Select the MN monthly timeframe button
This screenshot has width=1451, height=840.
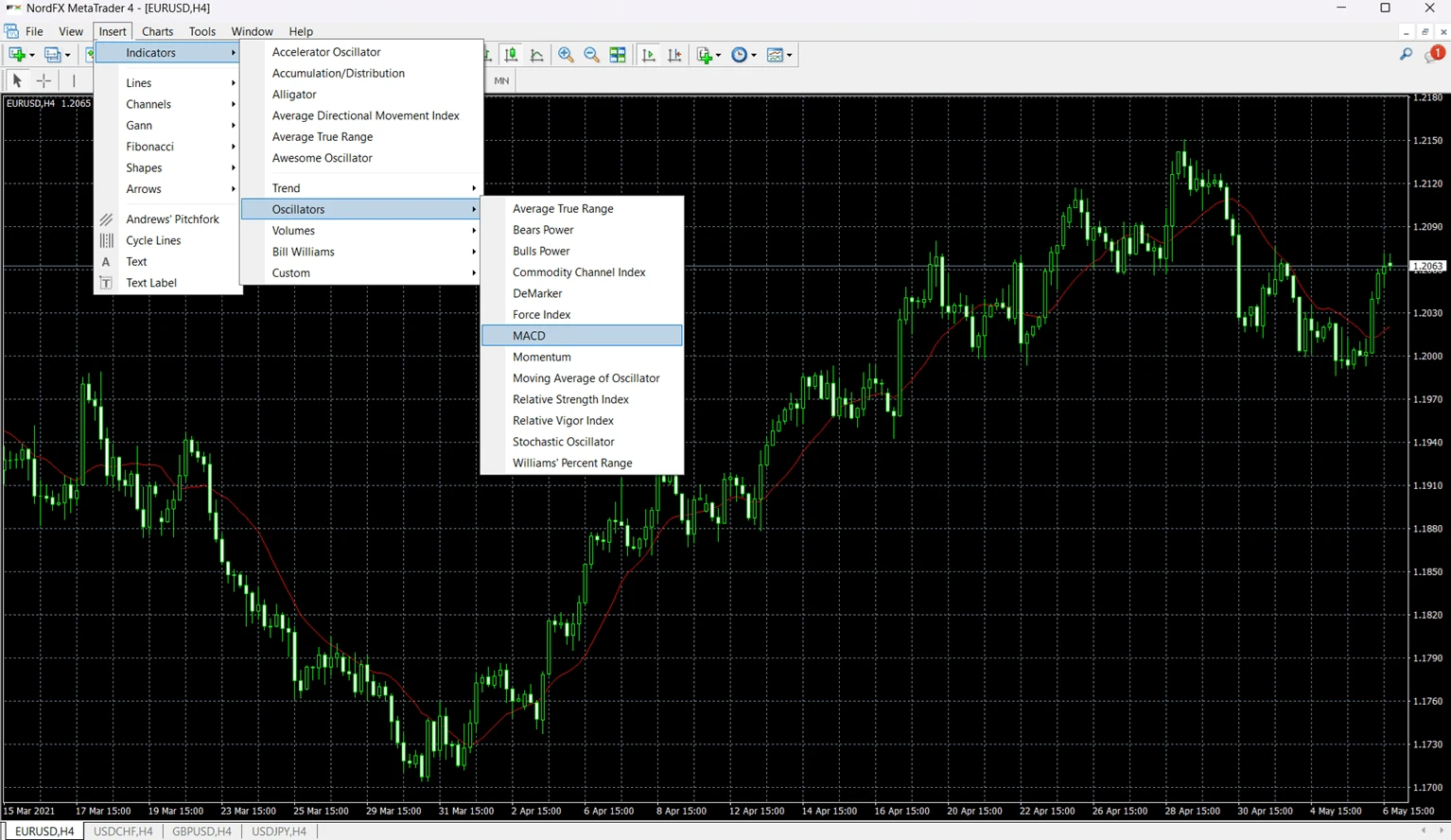[501, 80]
